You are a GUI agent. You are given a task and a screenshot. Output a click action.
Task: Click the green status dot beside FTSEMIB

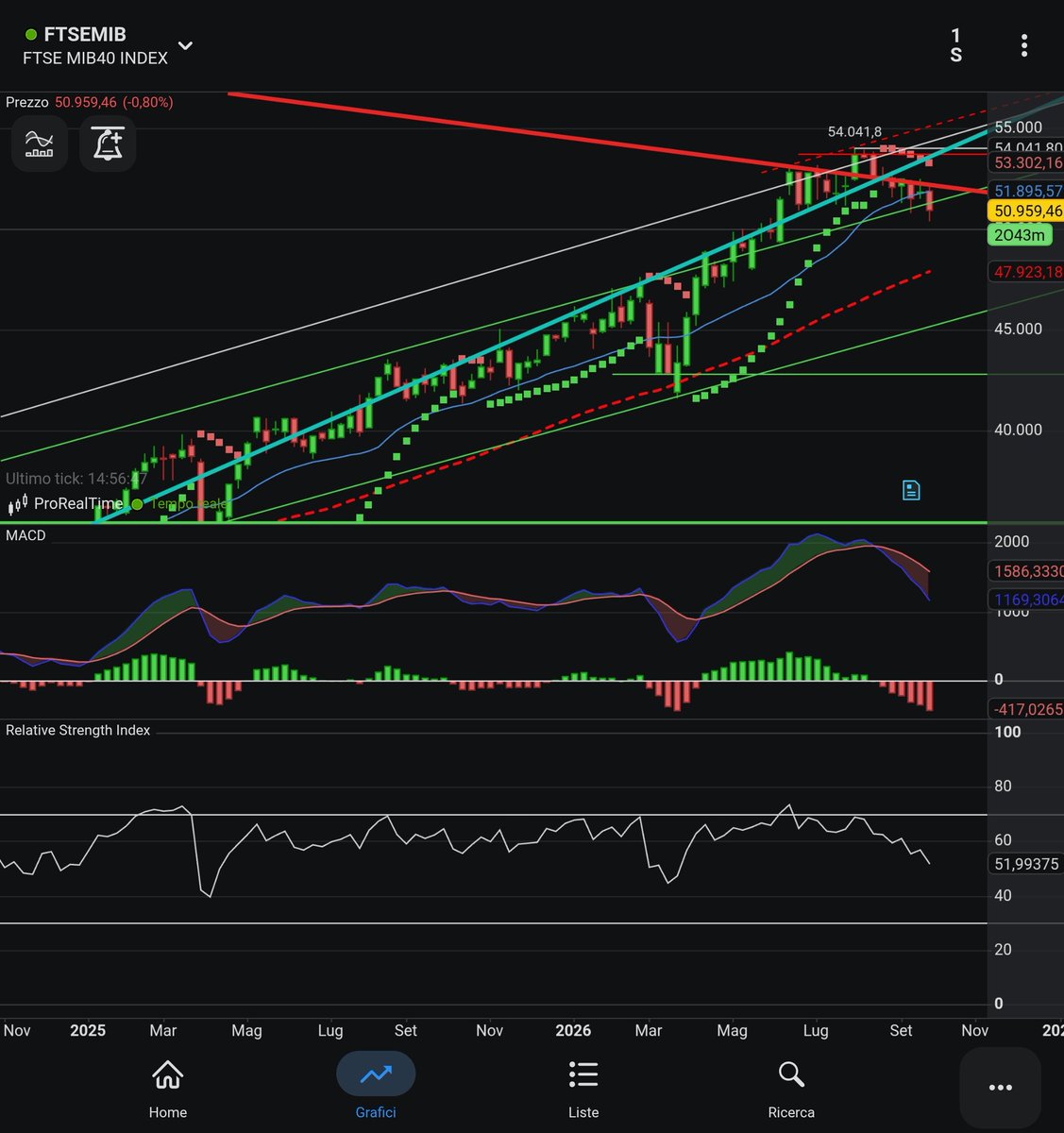(31, 36)
